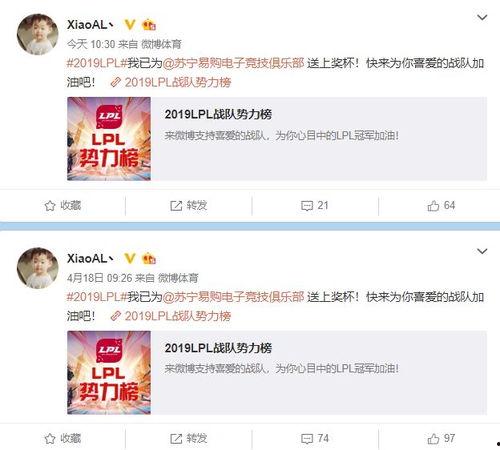Follow the 2019LPL战队势力榜 link in first post

tap(171, 82)
